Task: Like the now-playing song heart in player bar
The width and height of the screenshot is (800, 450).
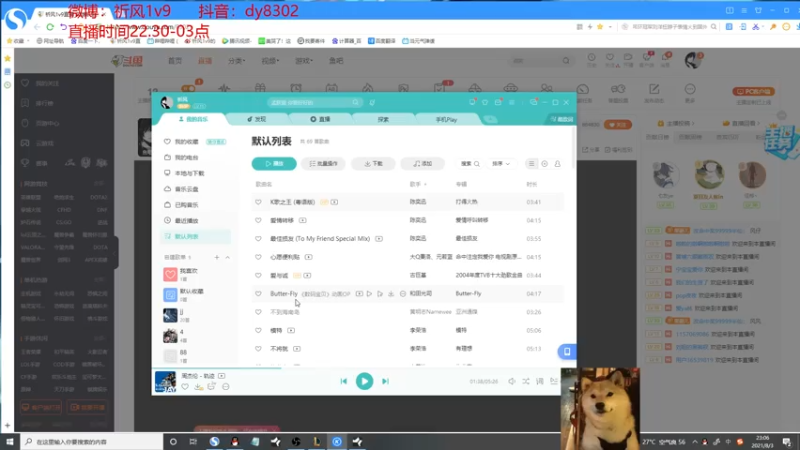Action: [x=185, y=387]
